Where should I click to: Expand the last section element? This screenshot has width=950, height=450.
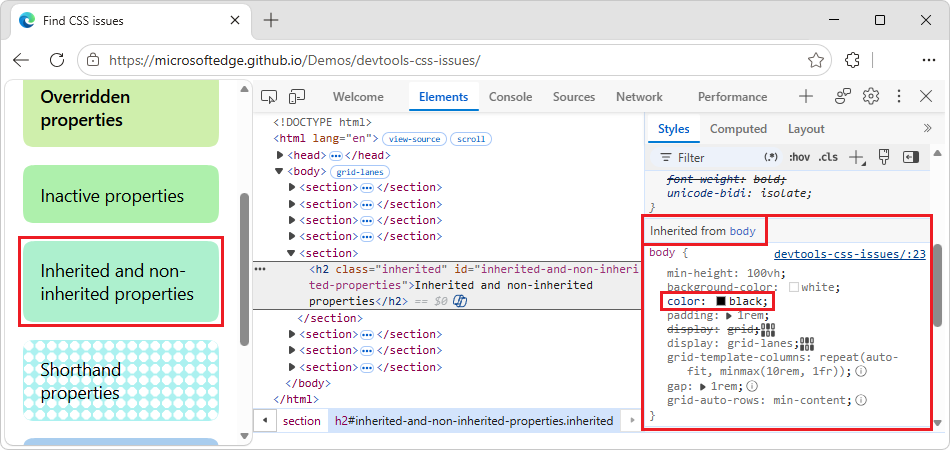293,367
